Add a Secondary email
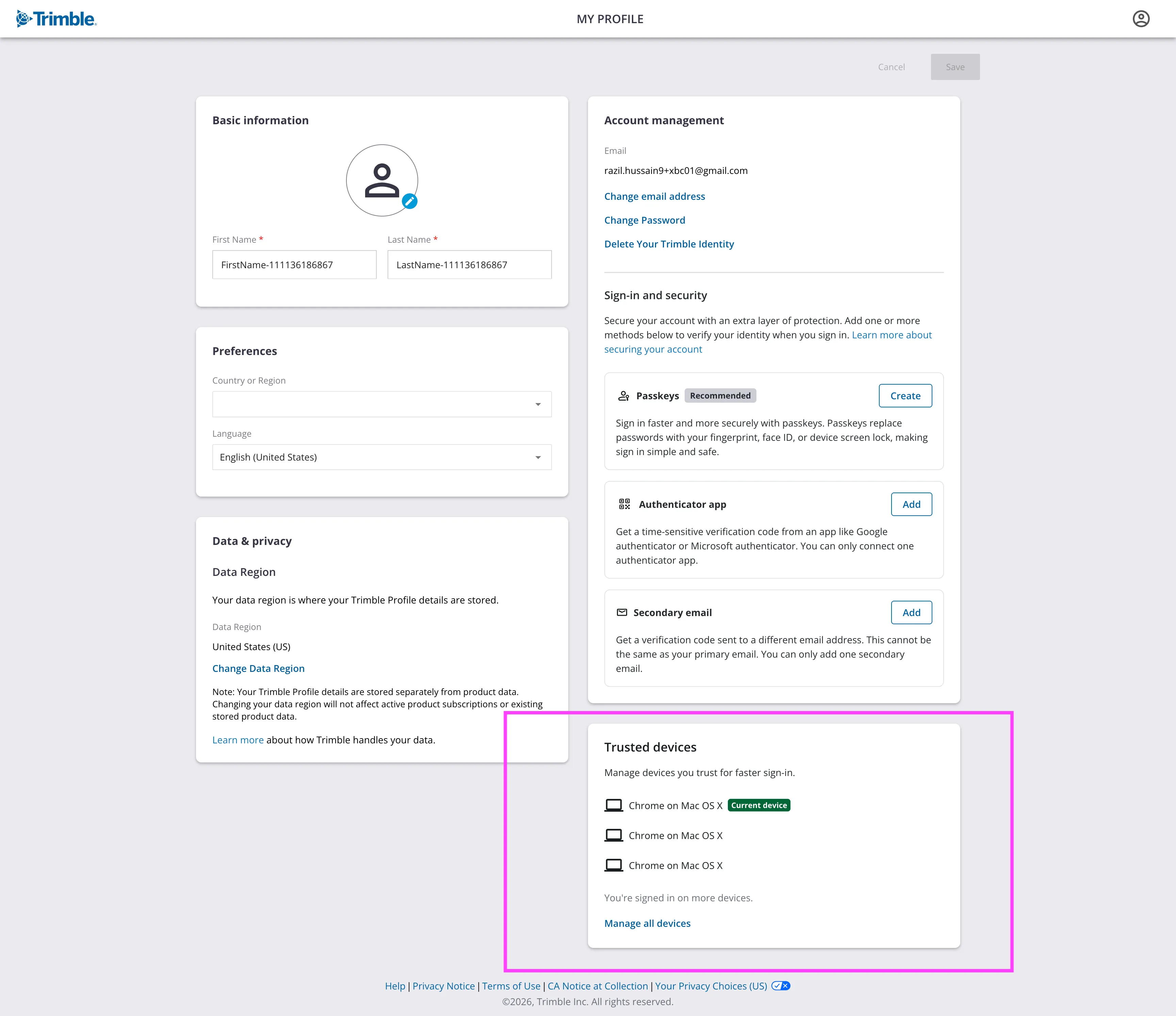Viewport: 1176px width, 1016px height. point(912,612)
